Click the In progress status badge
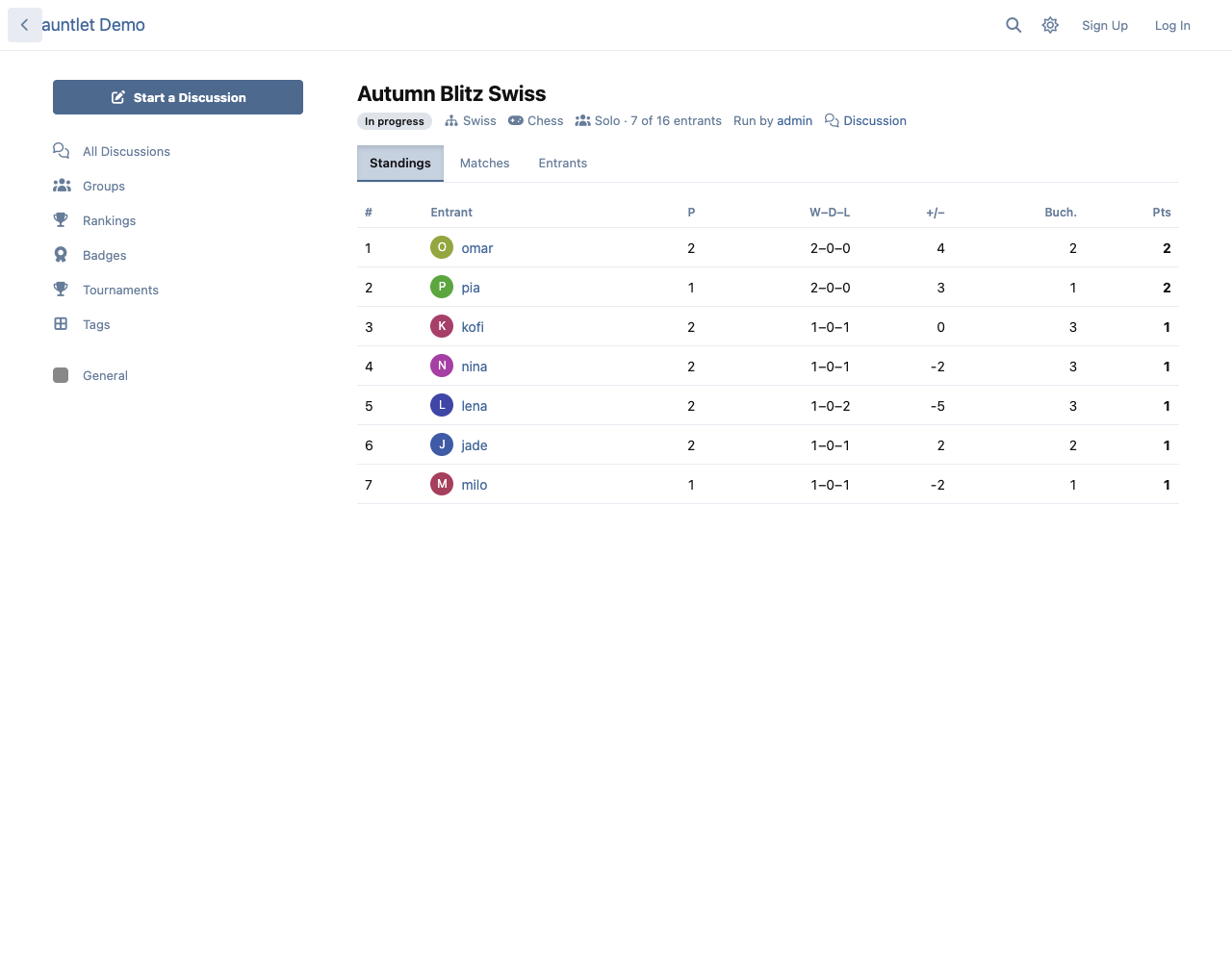Viewport: 1232px width, 962px height. 395,121
